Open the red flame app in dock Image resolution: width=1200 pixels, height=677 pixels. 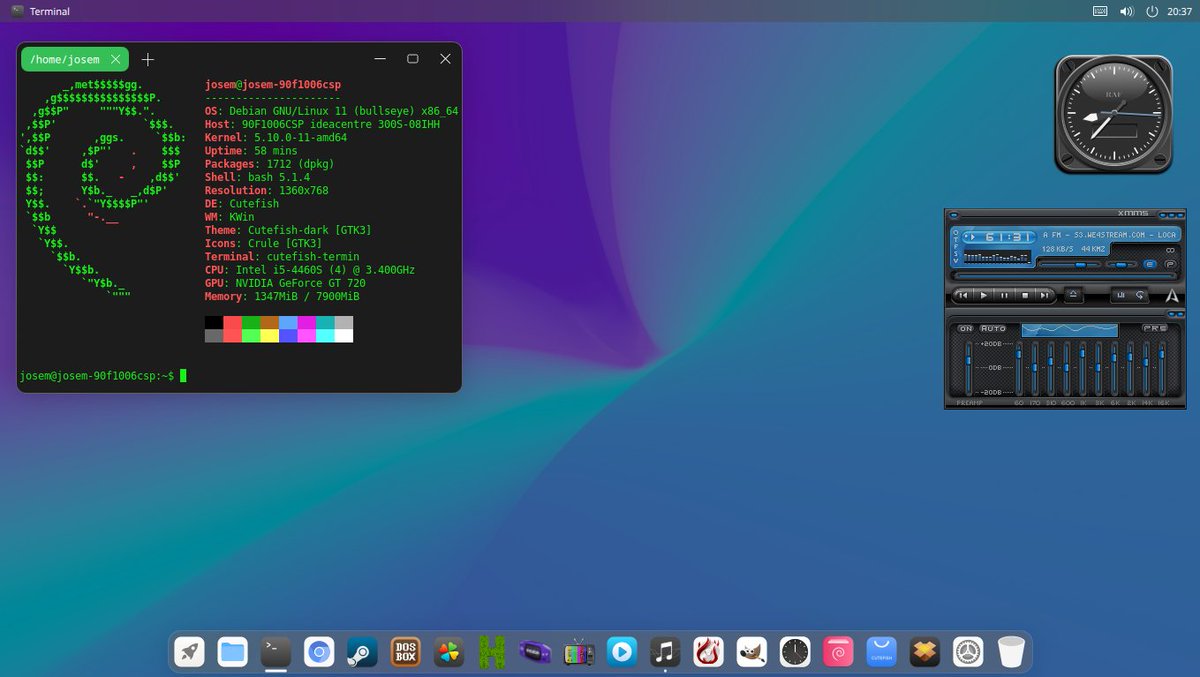[x=707, y=652]
